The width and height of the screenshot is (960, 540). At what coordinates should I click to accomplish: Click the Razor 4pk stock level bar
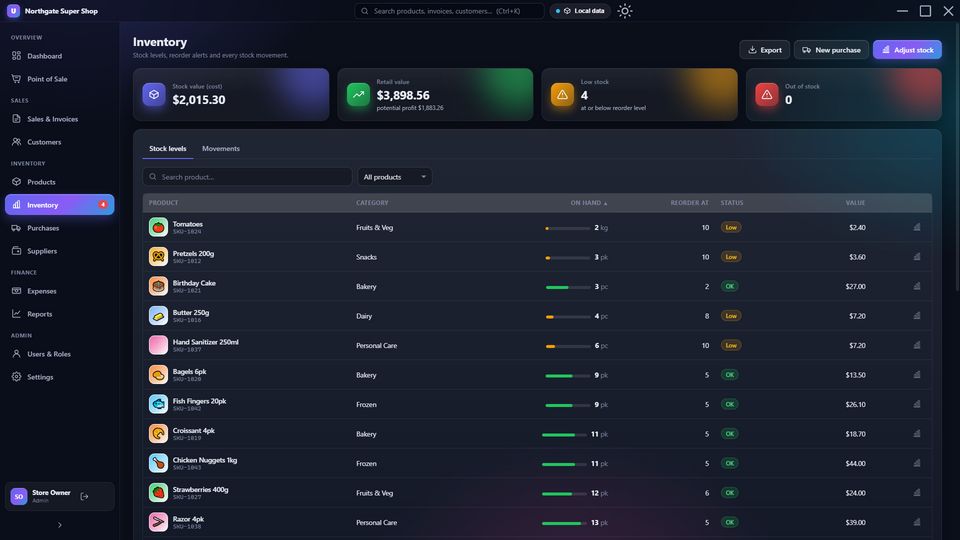tap(564, 523)
